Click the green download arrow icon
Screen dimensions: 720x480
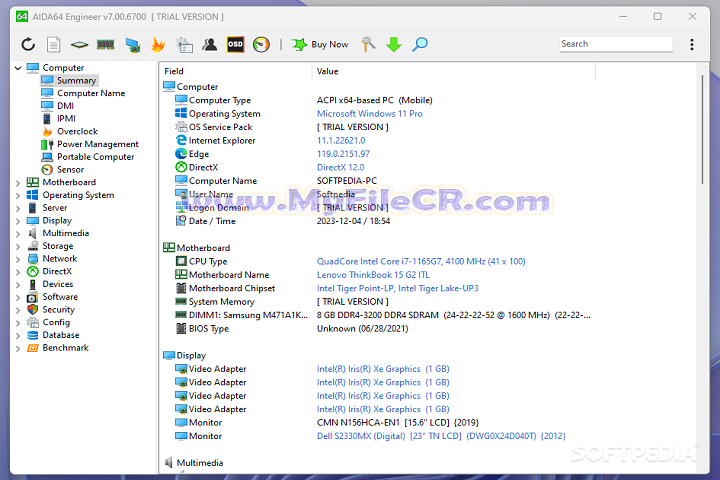(394, 45)
